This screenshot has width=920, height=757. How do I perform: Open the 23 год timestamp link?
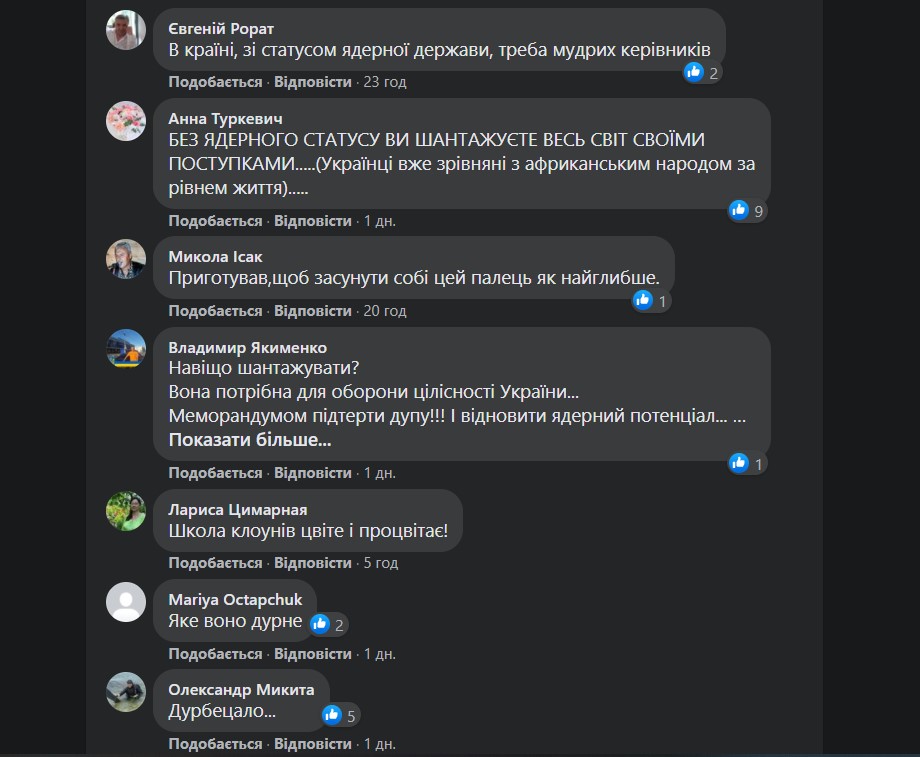point(385,82)
